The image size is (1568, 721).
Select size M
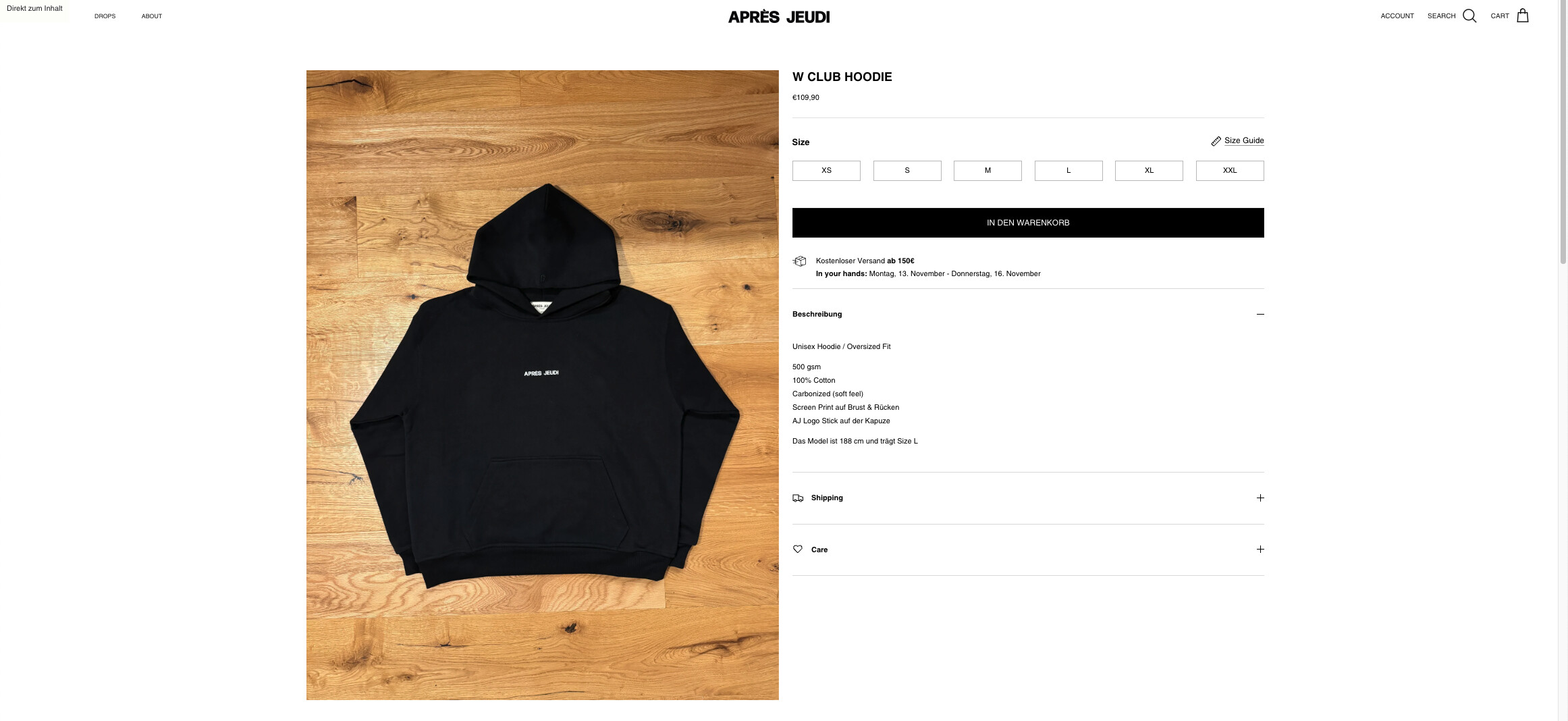coord(988,171)
